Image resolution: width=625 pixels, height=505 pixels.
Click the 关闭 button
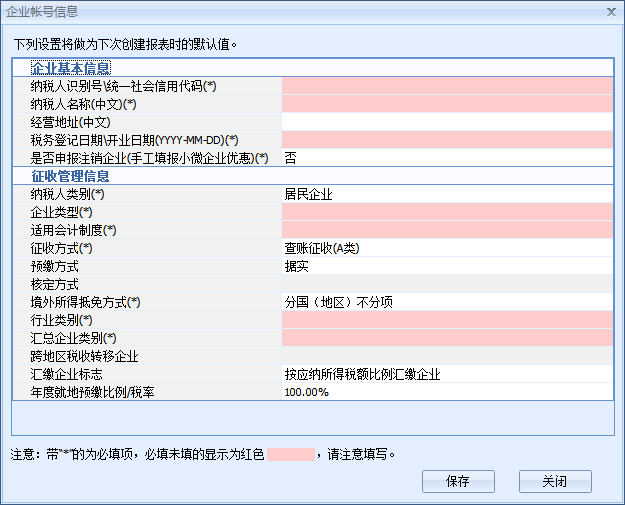tap(555, 481)
